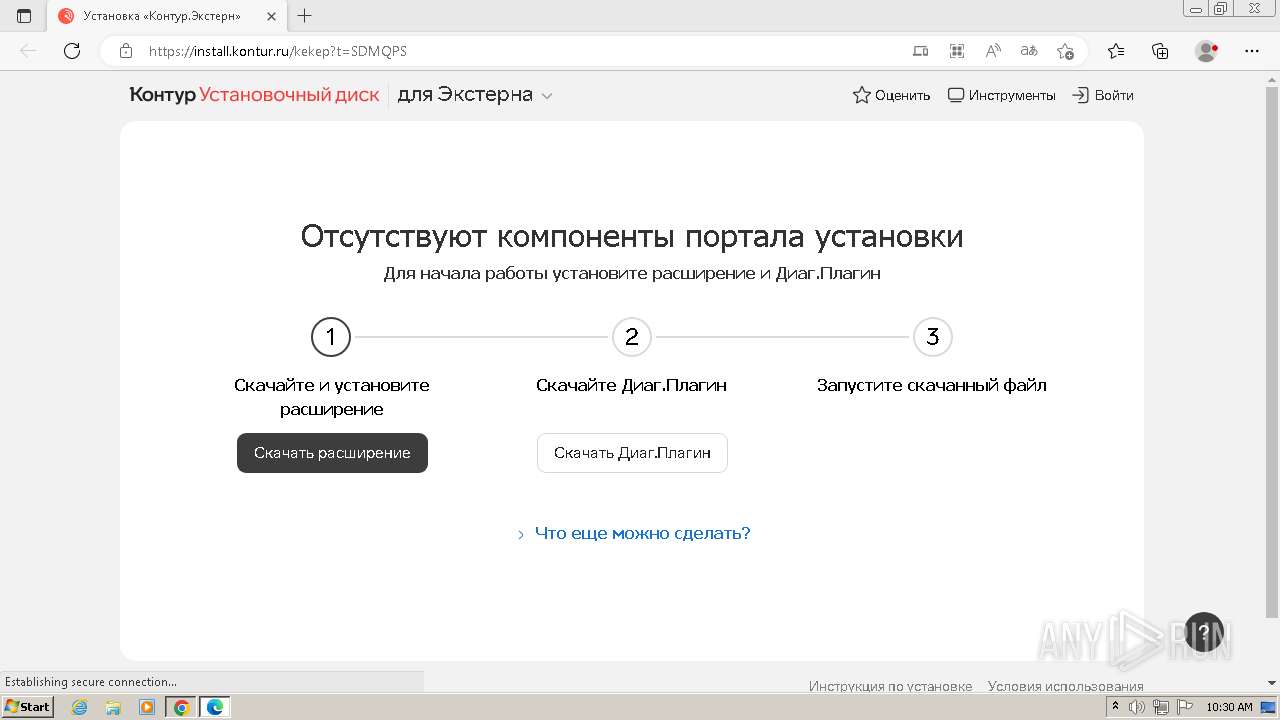
Task: Open Условия использования link
Action: (1066, 686)
